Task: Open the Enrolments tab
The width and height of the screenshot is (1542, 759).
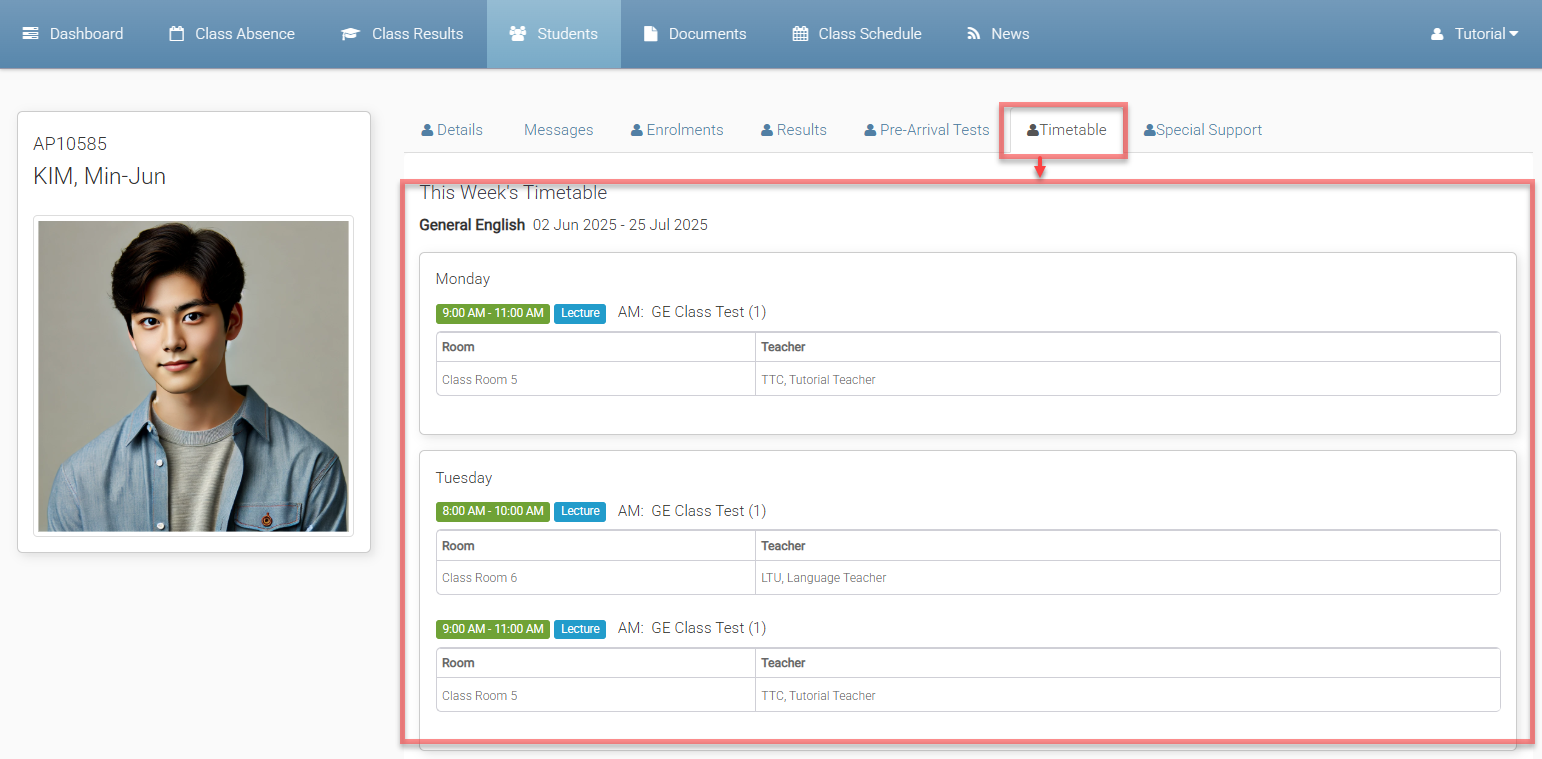Action: pos(677,130)
